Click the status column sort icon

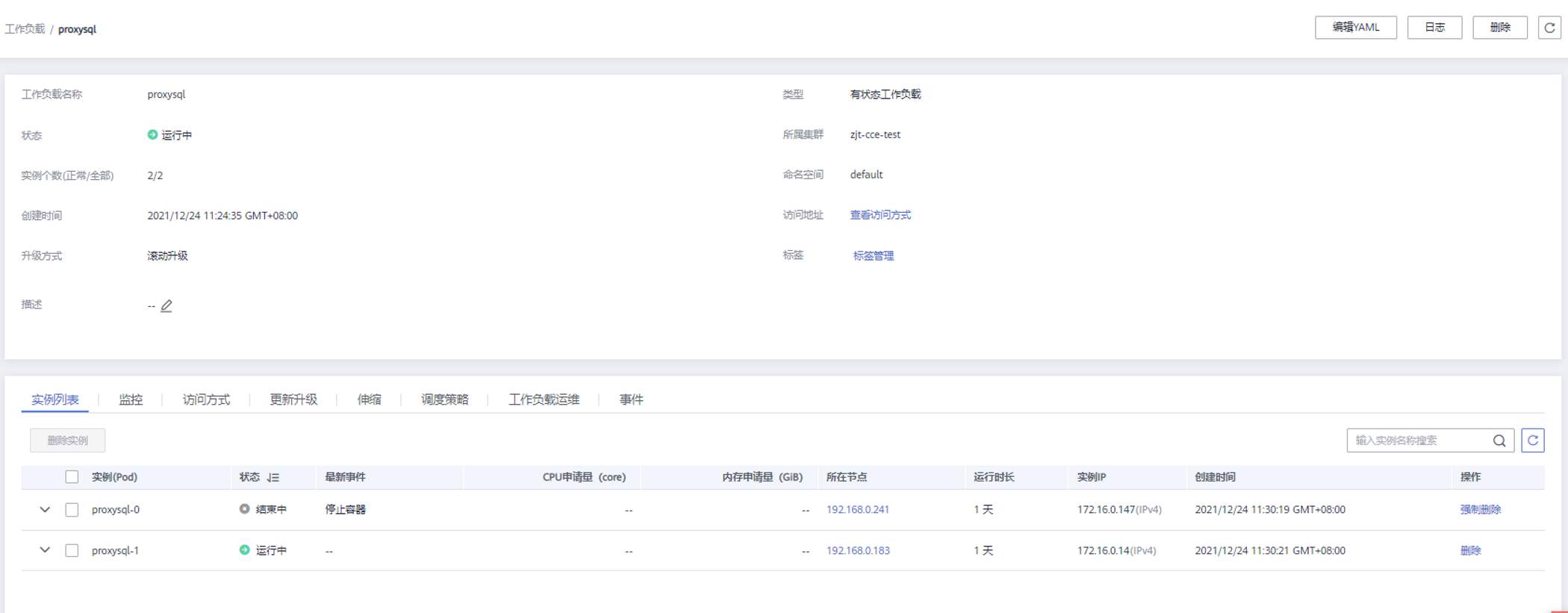tap(273, 477)
